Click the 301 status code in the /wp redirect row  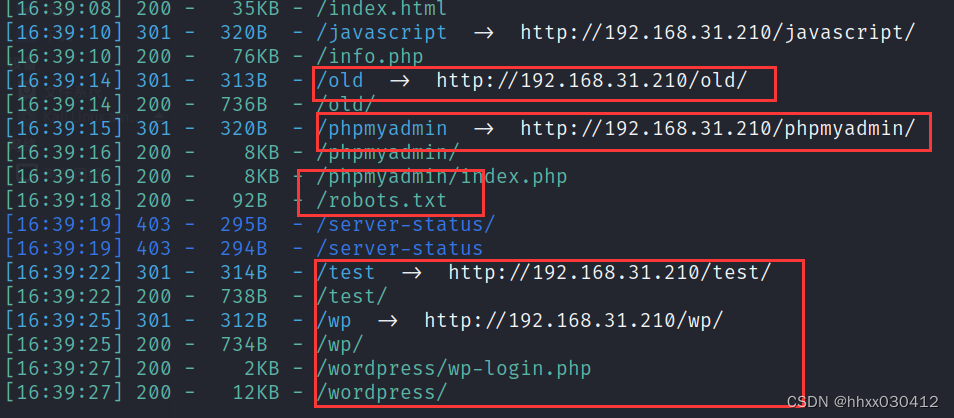(x=154, y=321)
